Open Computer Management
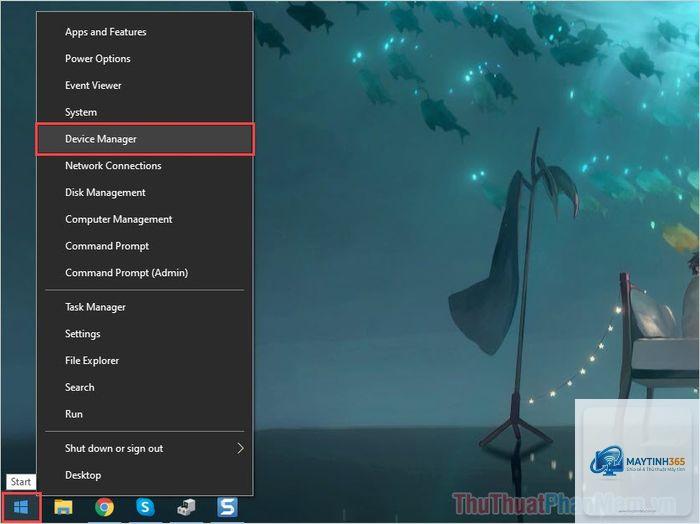 click(x=145, y=219)
